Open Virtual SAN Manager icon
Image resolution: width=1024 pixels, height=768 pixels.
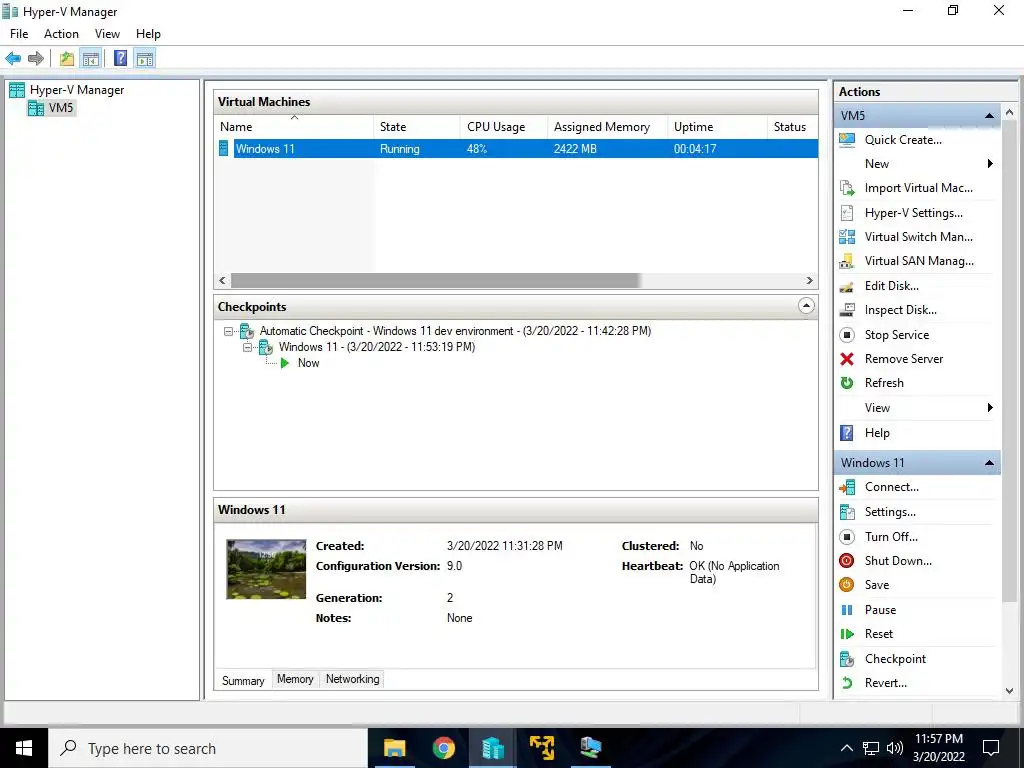[x=847, y=261]
